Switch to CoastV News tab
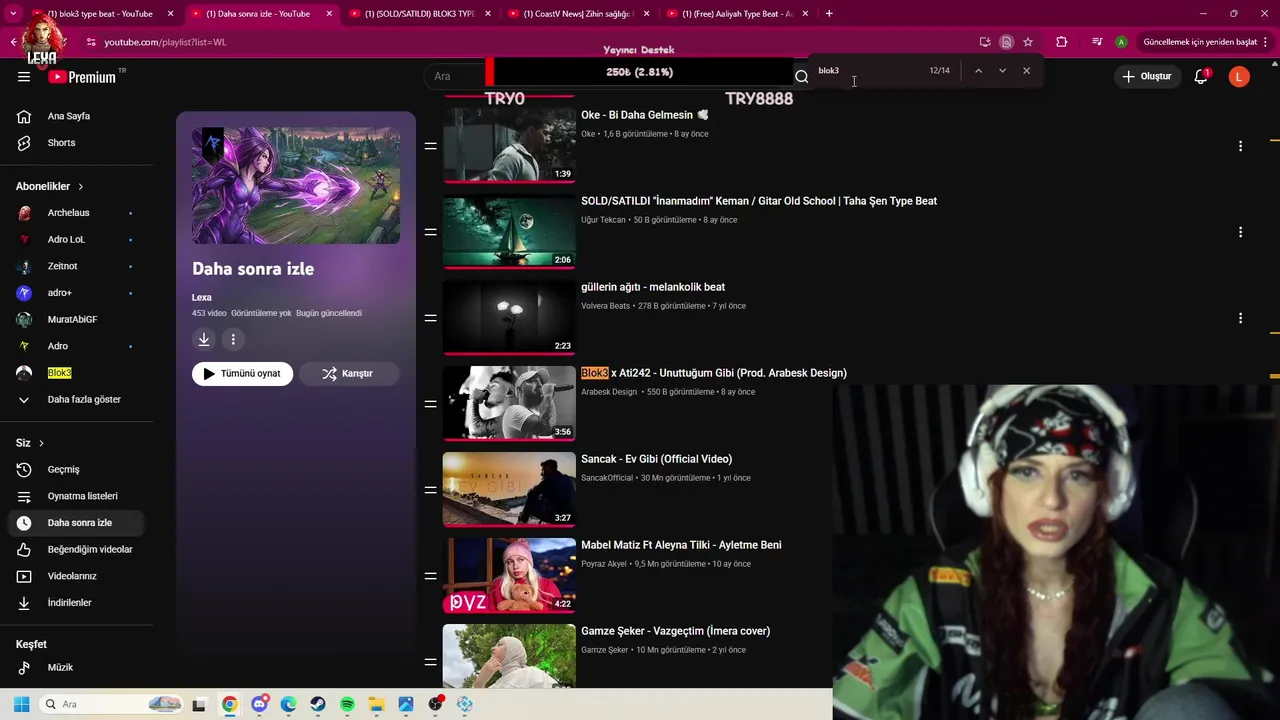Viewport: 1280px width, 720px height. [578, 14]
